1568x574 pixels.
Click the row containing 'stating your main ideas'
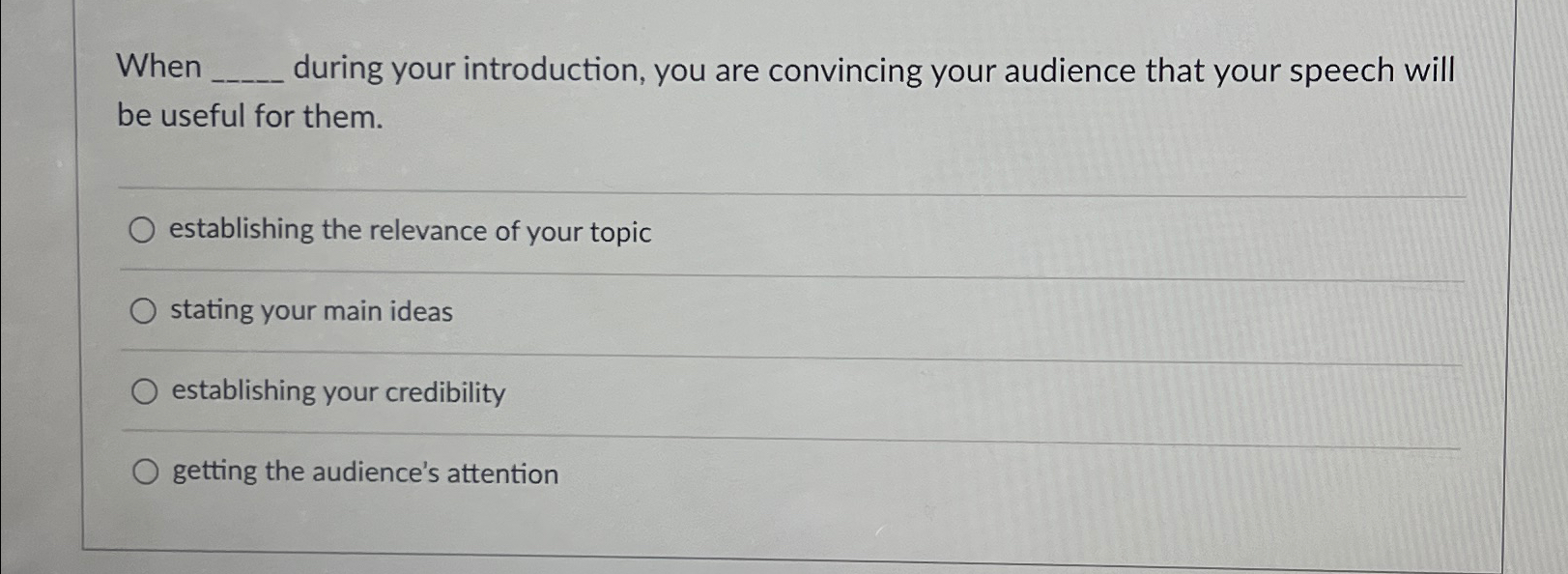580,311
